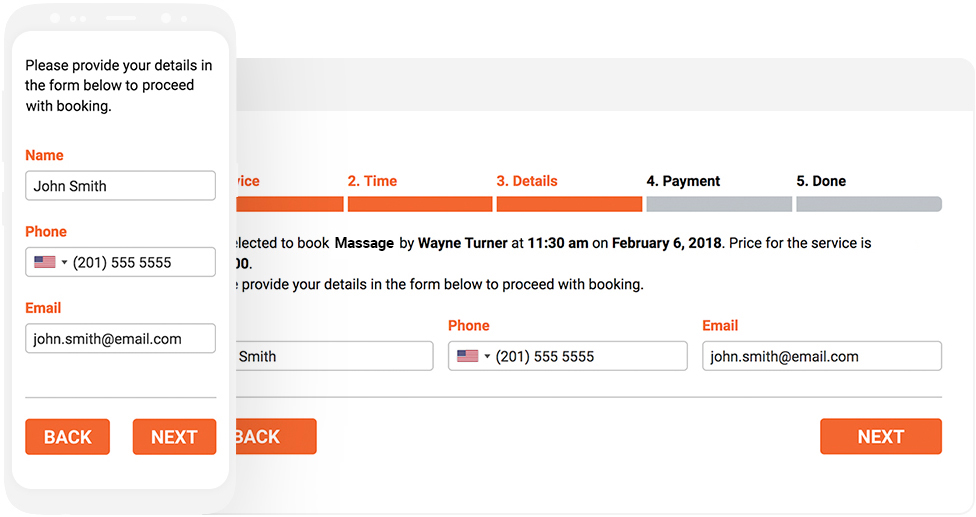Screen dimensions: 976x517
Task: Click the desktop Email field john.smith@email.com
Action: click(x=822, y=356)
